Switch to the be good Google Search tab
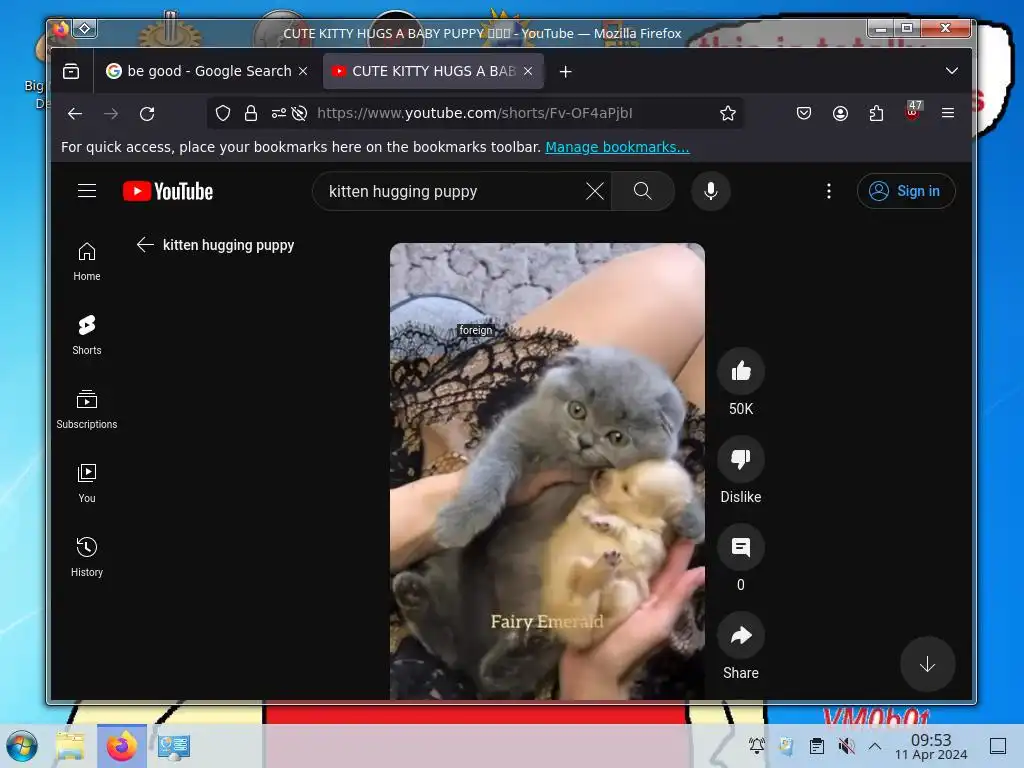The image size is (1024, 768). tap(206, 71)
